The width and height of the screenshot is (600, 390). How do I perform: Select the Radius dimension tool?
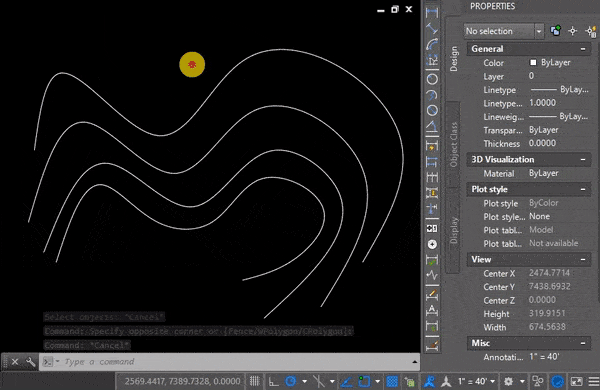pyautogui.click(x=432, y=79)
